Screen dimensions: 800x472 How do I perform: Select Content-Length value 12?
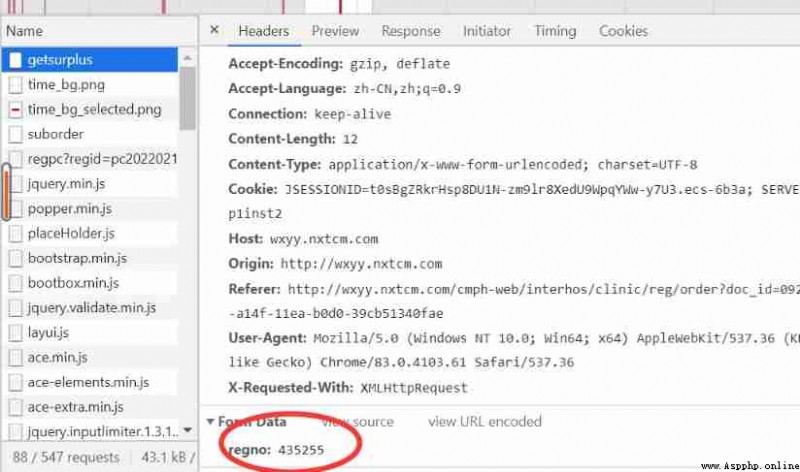pyautogui.click(x=351, y=139)
